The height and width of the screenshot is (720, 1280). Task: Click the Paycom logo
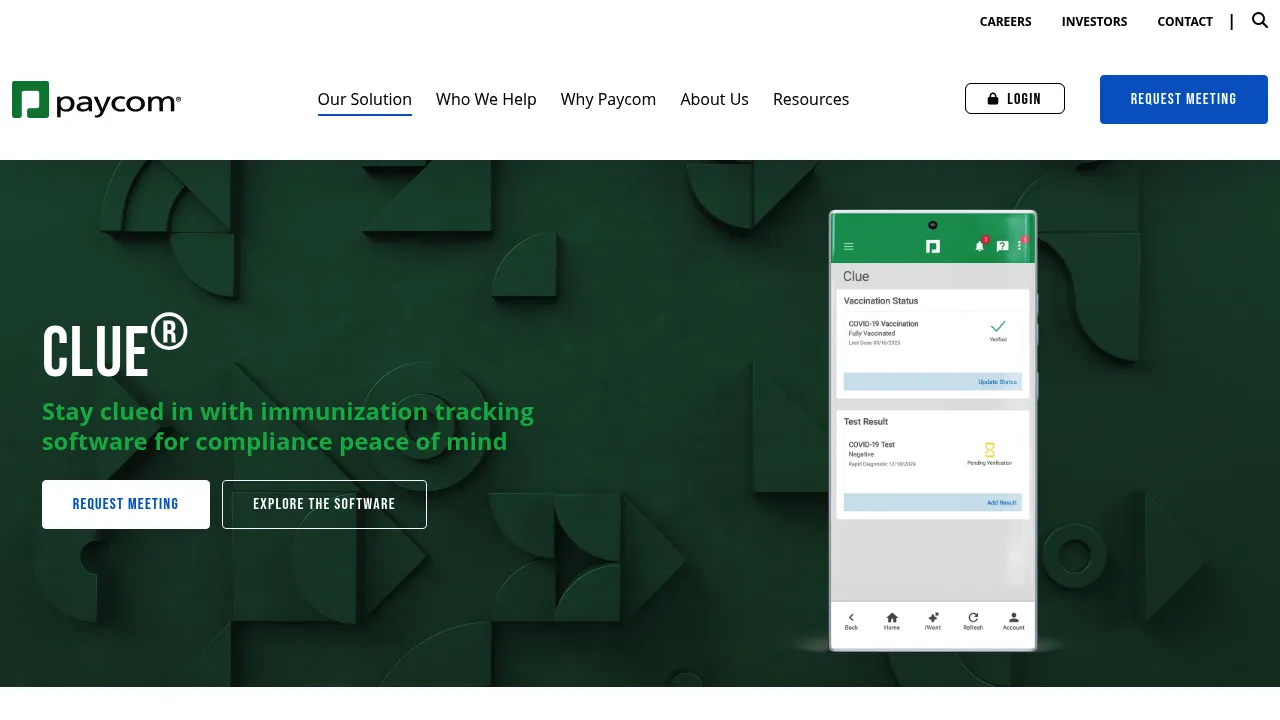pos(96,100)
